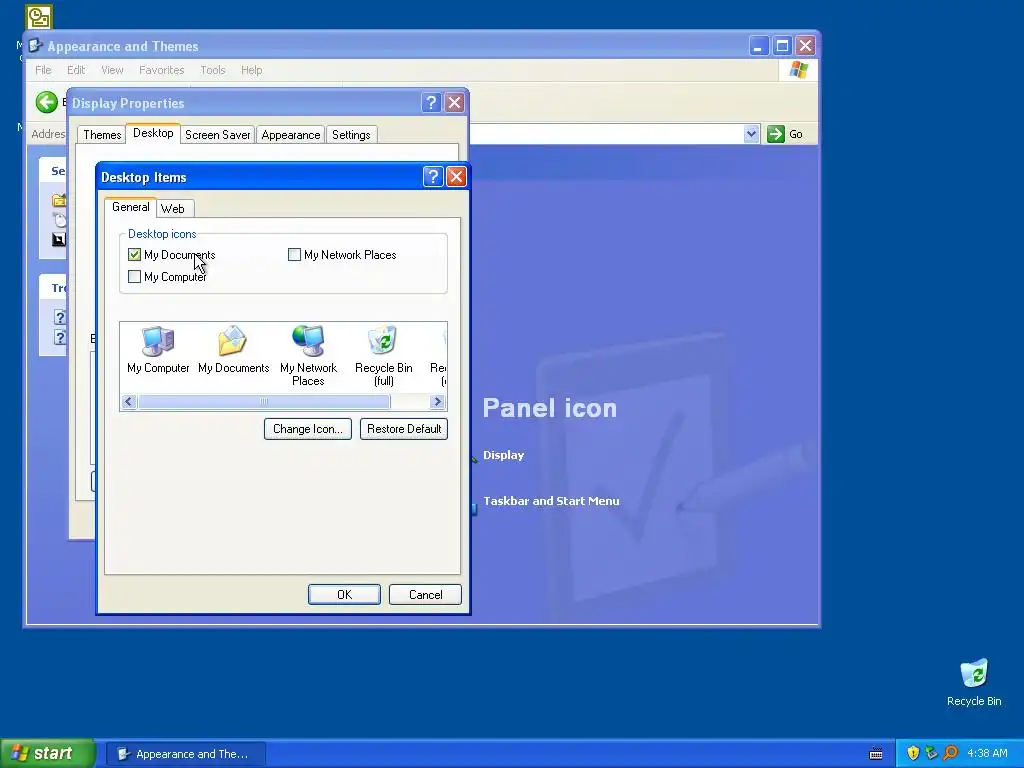The height and width of the screenshot is (768, 1024).
Task: Open the Appearance tab
Action: (x=291, y=135)
